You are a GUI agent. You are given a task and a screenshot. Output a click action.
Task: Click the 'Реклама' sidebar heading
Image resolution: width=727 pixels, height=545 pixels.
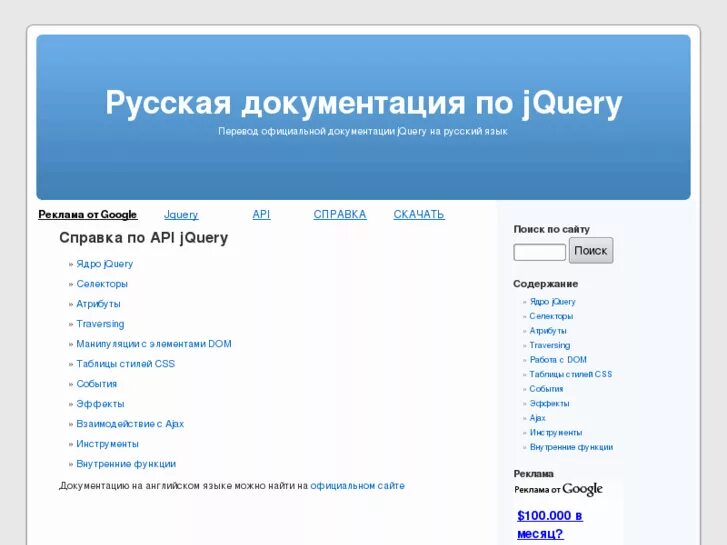point(534,474)
